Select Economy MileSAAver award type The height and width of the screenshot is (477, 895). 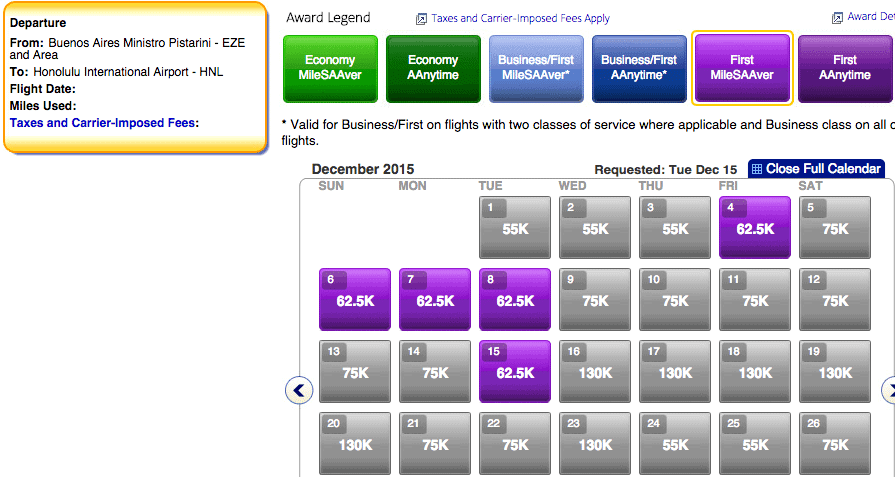330,68
